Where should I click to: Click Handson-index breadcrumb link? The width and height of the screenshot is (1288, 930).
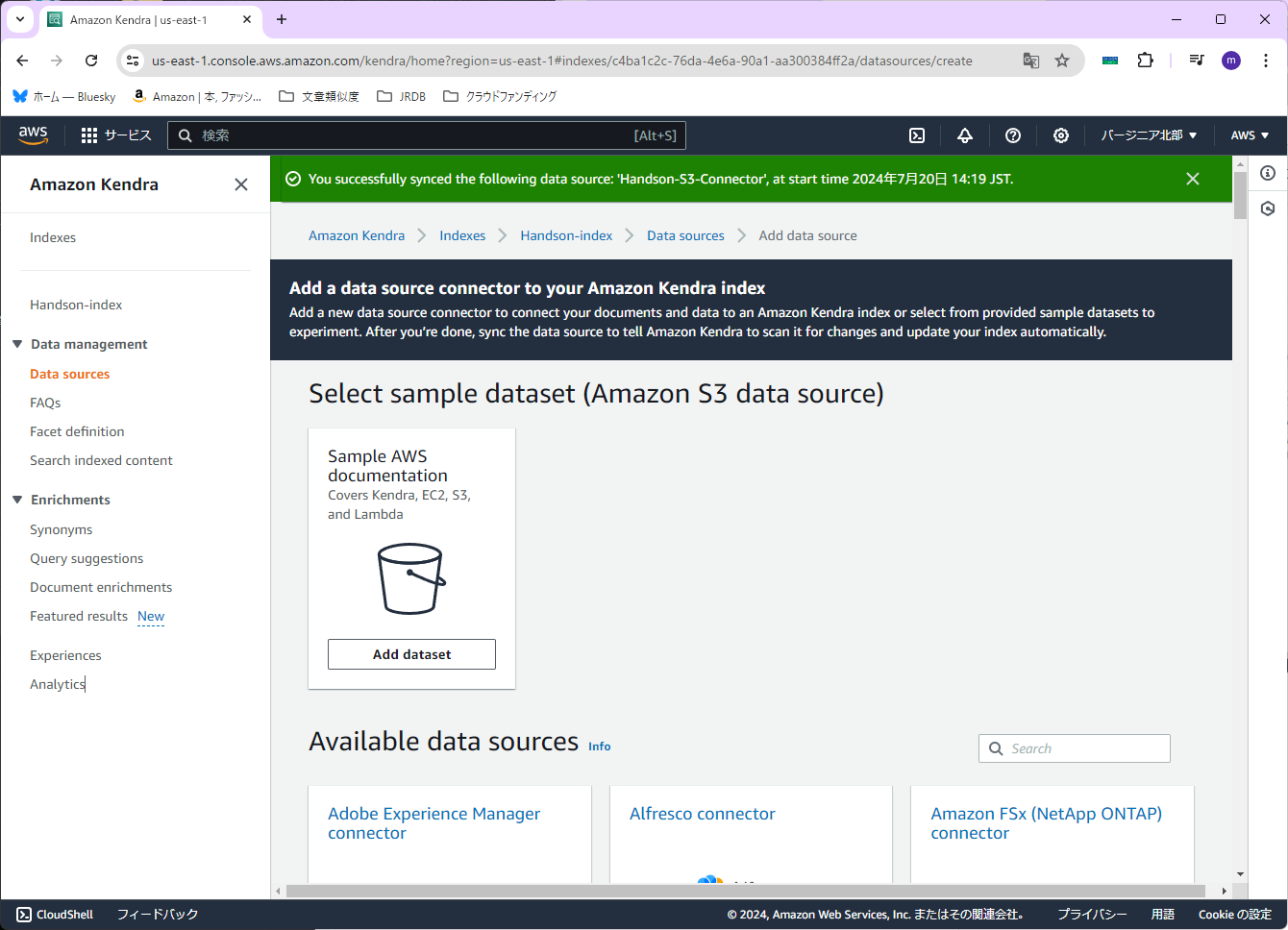point(566,235)
